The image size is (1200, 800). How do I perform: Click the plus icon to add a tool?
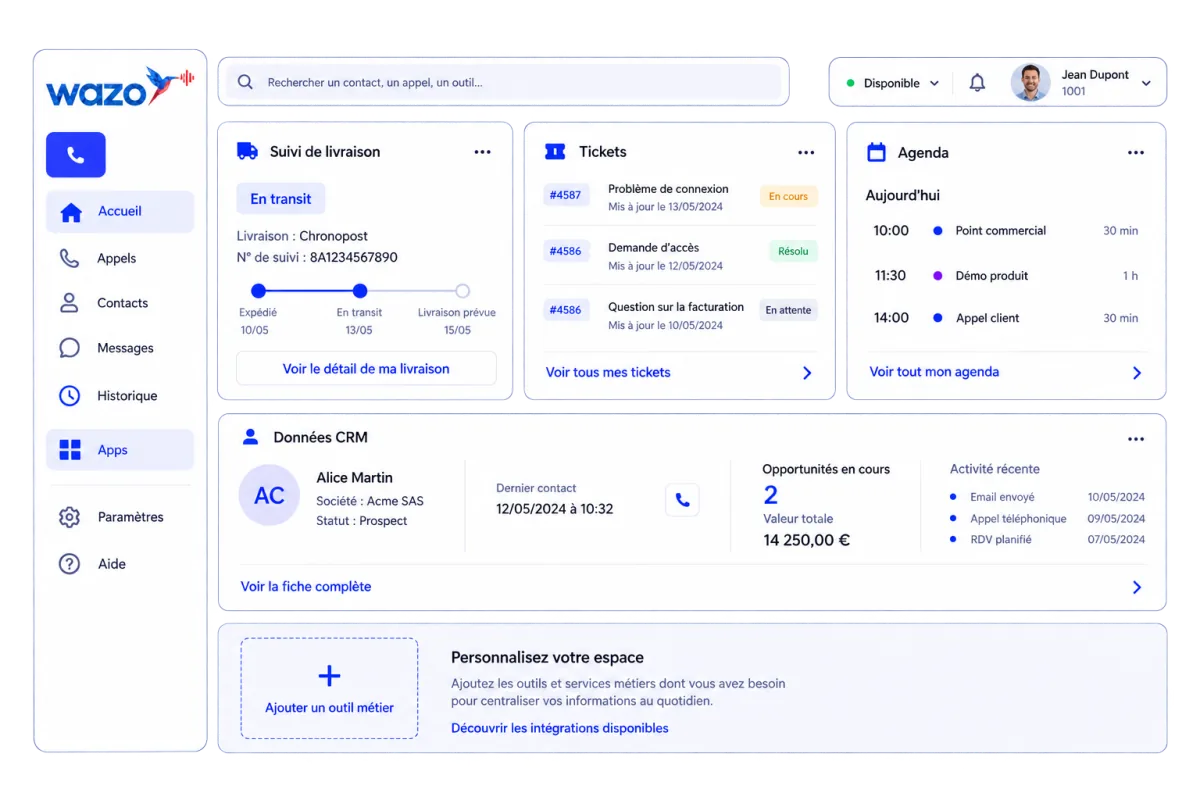coord(329,676)
